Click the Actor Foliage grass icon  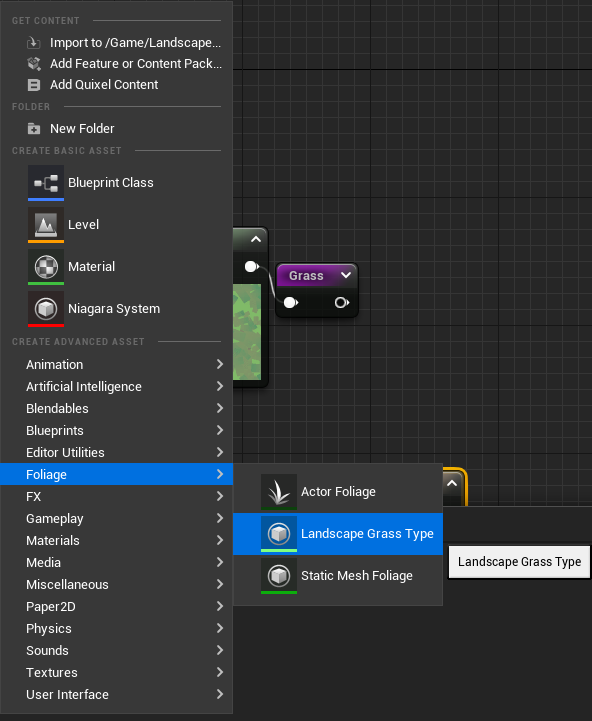[x=279, y=492]
